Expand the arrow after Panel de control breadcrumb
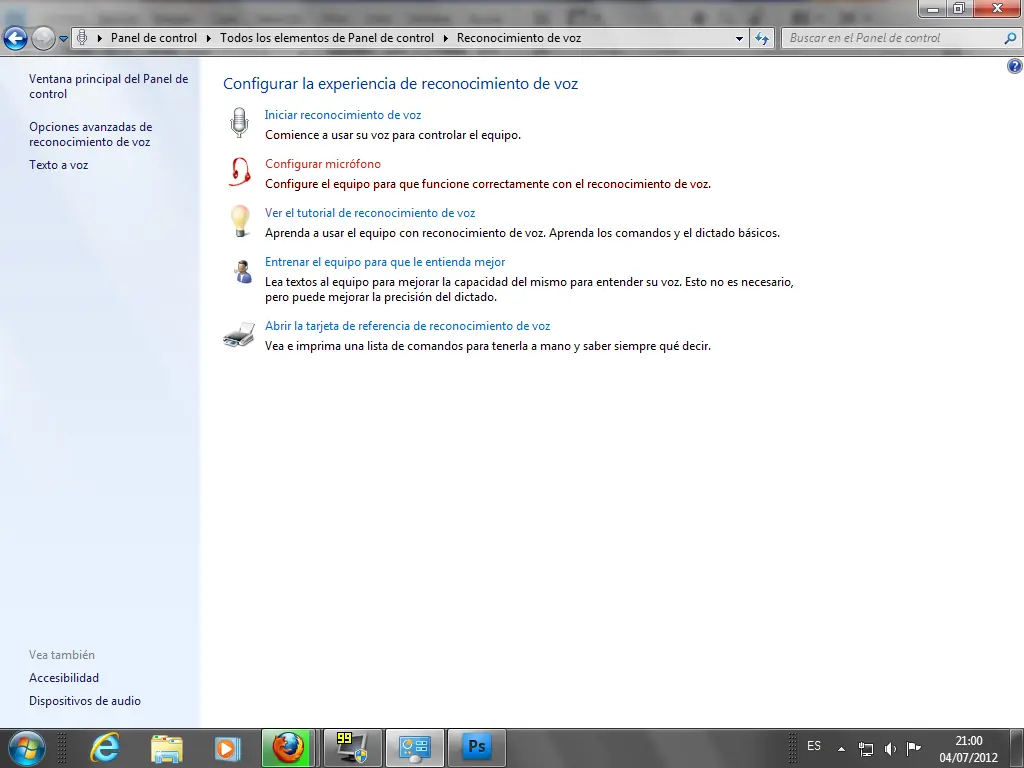Image resolution: width=1024 pixels, height=768 pixels. tap(209, 39)
